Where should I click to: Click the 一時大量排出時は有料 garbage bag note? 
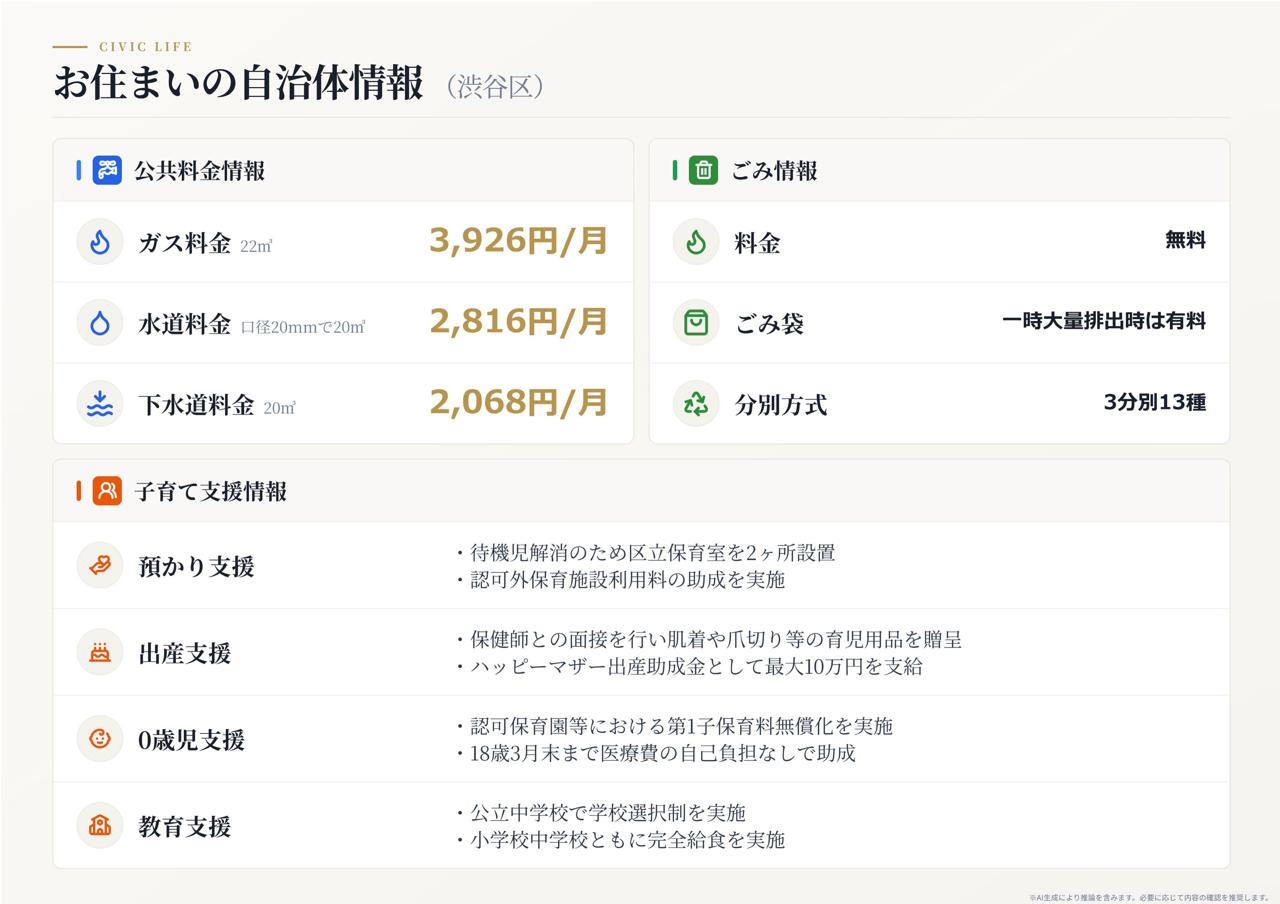point(1104,321)
